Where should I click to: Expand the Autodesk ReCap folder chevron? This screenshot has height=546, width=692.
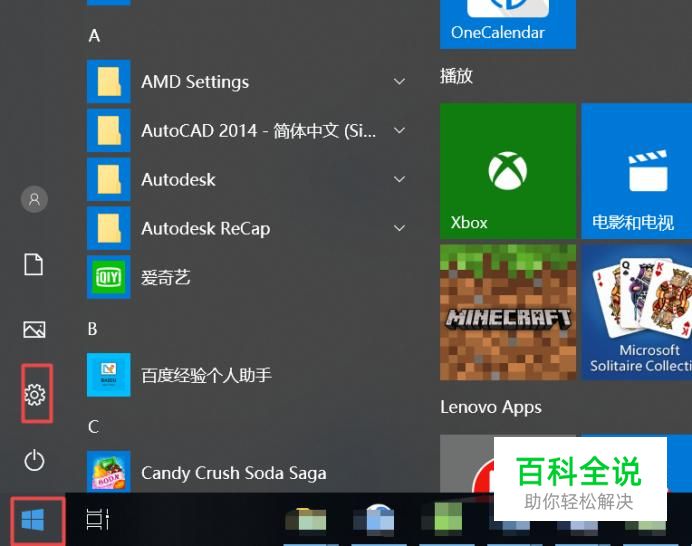click(x=399, y=228)
